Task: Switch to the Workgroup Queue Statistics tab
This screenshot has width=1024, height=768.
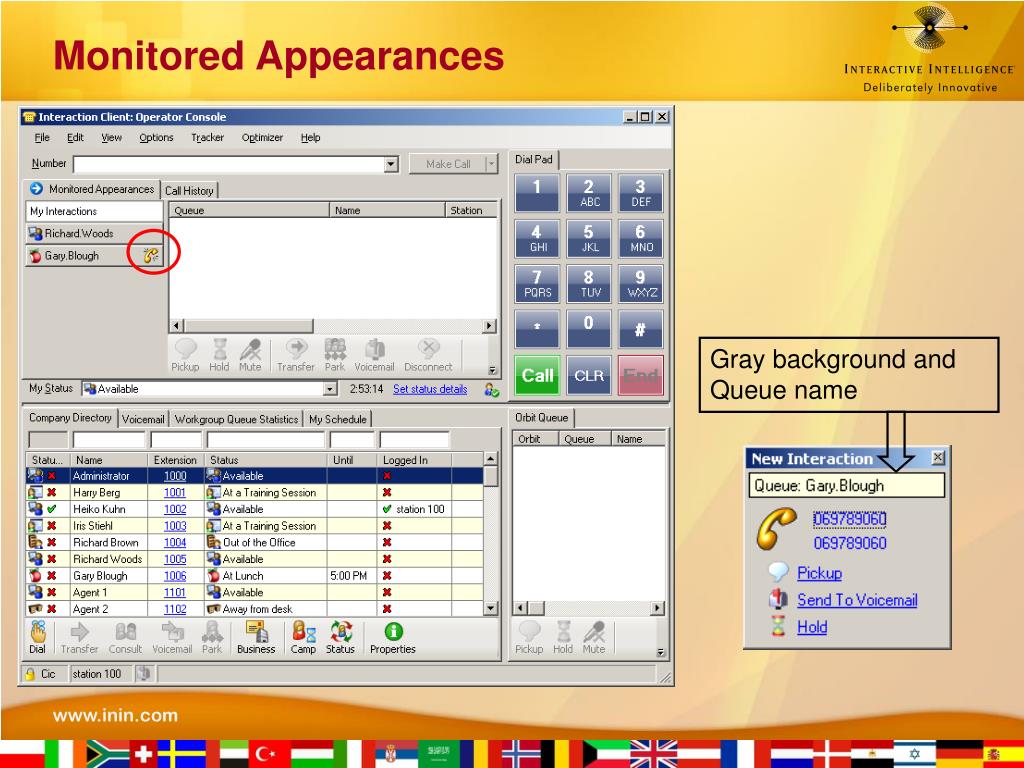Action: pyautogui.click(x=236, y=419)
